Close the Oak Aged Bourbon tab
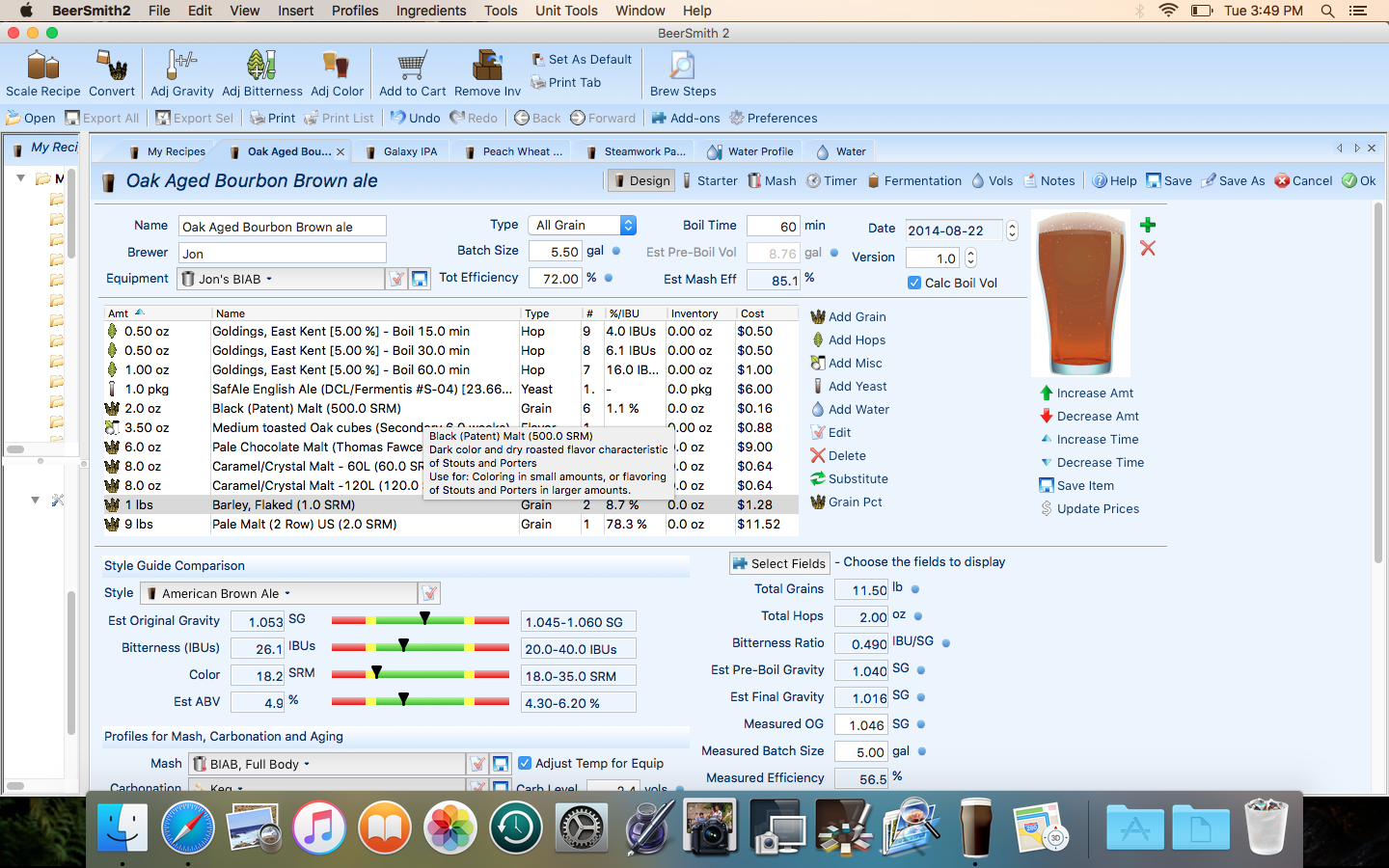This screenshot has height=868, width=1389. pos(340,151)
